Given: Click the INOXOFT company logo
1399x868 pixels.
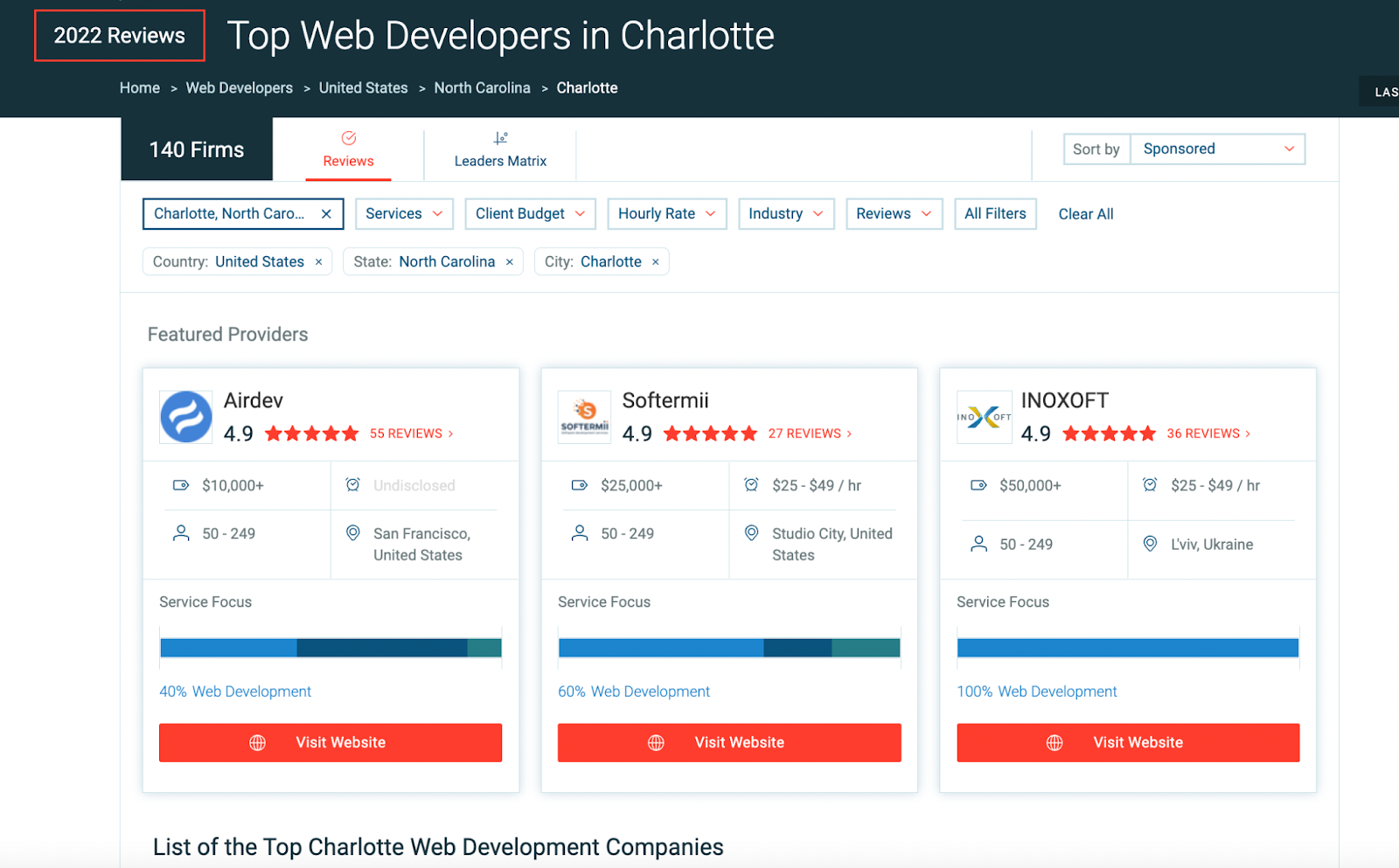Looking at the screenshot, I should 984,417.
